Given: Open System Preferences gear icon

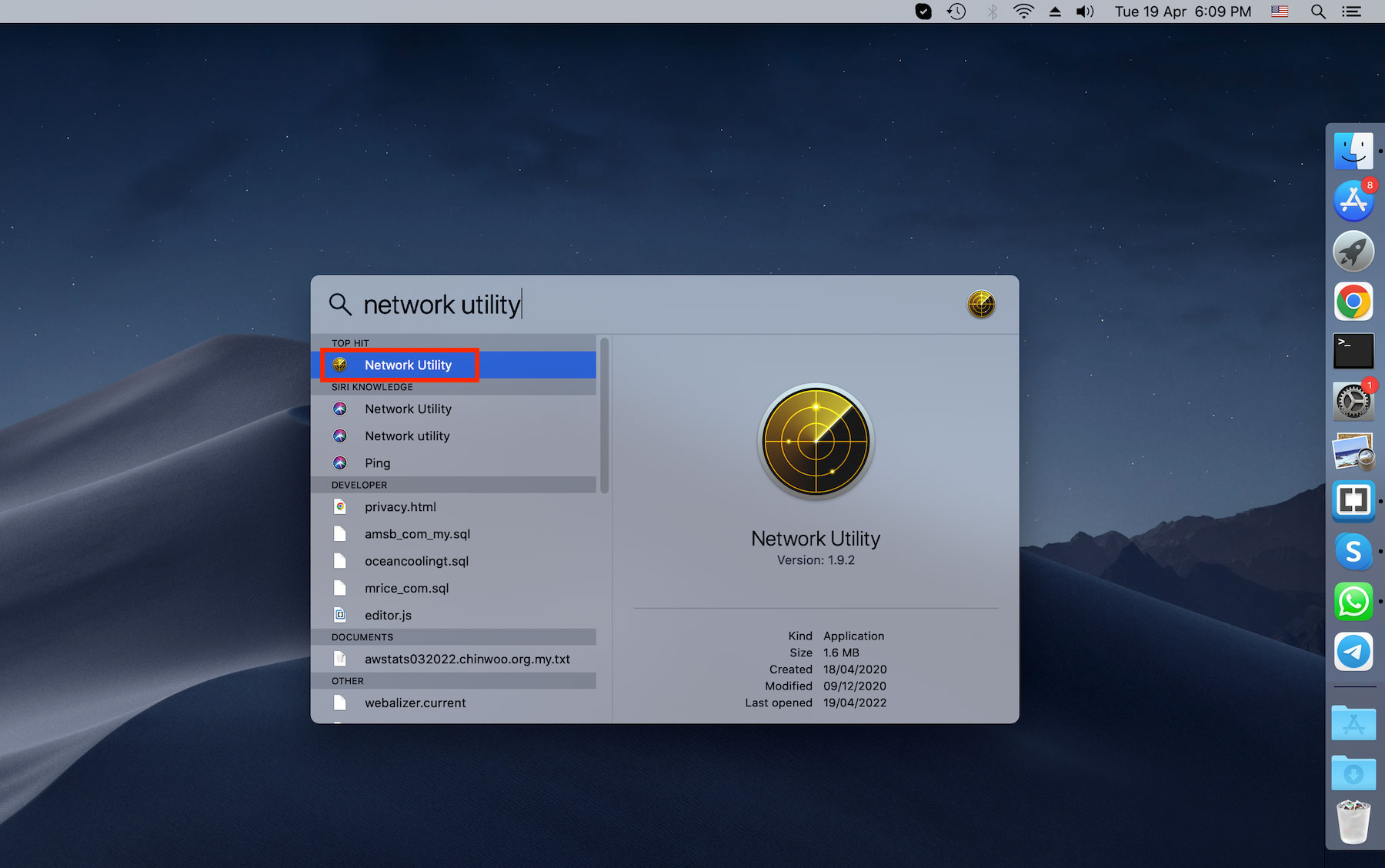Looking at the screenshot, I should tap(1353, 401).
